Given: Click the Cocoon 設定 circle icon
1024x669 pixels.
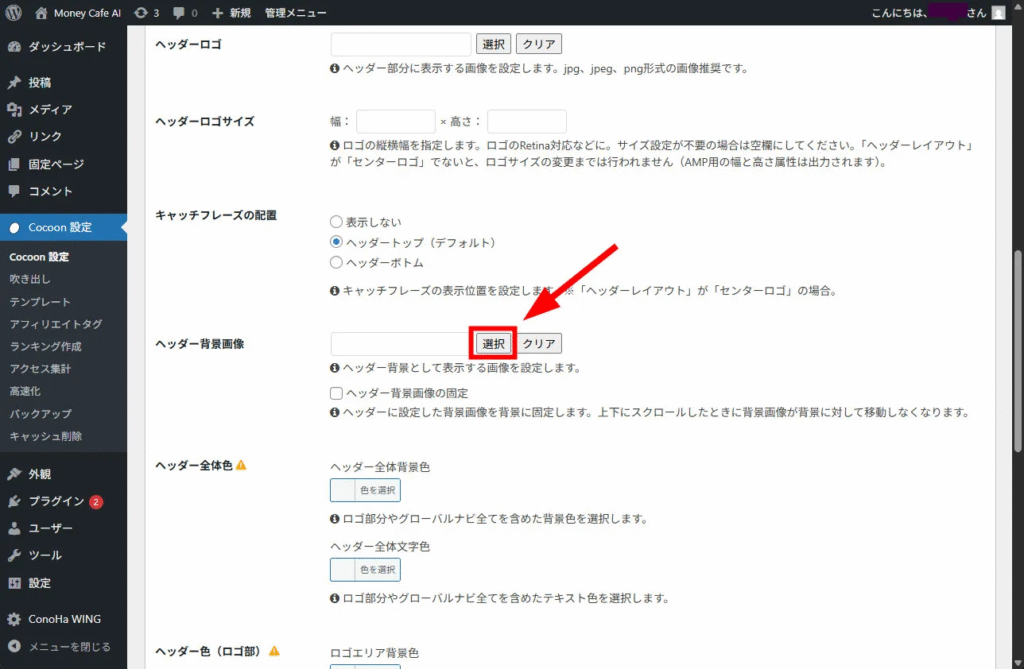Looking at the screenshot, I should pyautogui.click(x=14, y=227).
